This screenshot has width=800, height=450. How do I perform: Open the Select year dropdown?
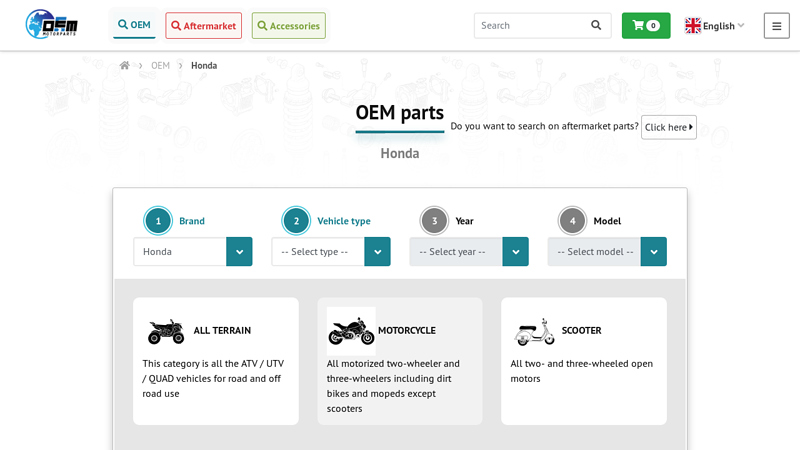[x=469, y=252]
